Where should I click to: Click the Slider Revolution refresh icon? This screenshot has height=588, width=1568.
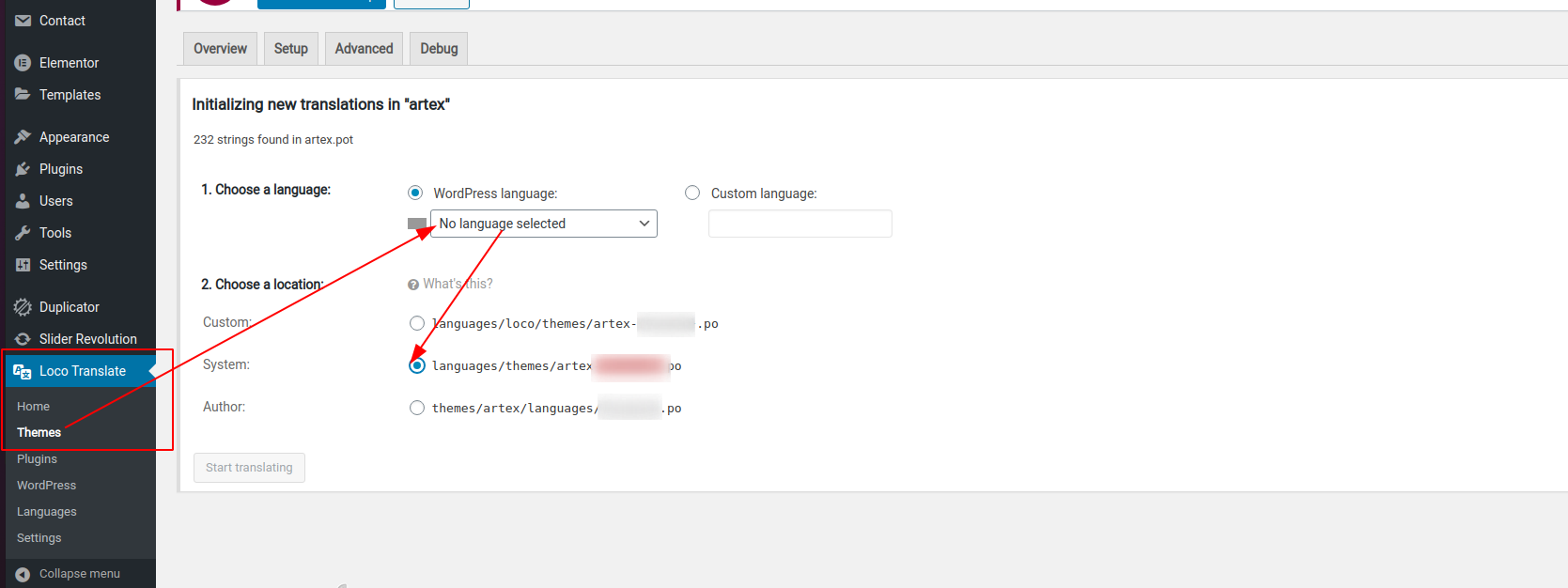23,339
